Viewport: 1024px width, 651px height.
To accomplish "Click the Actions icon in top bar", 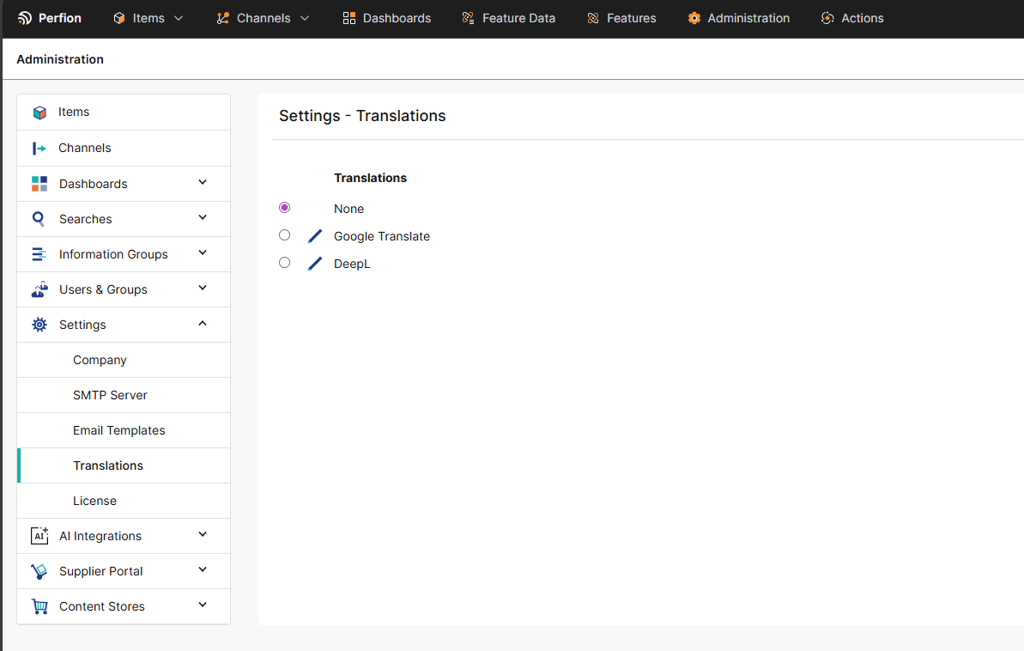I will click(827, 18).
